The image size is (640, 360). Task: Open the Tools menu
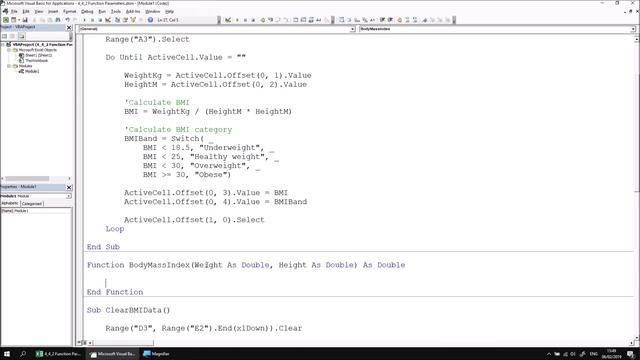116,11
